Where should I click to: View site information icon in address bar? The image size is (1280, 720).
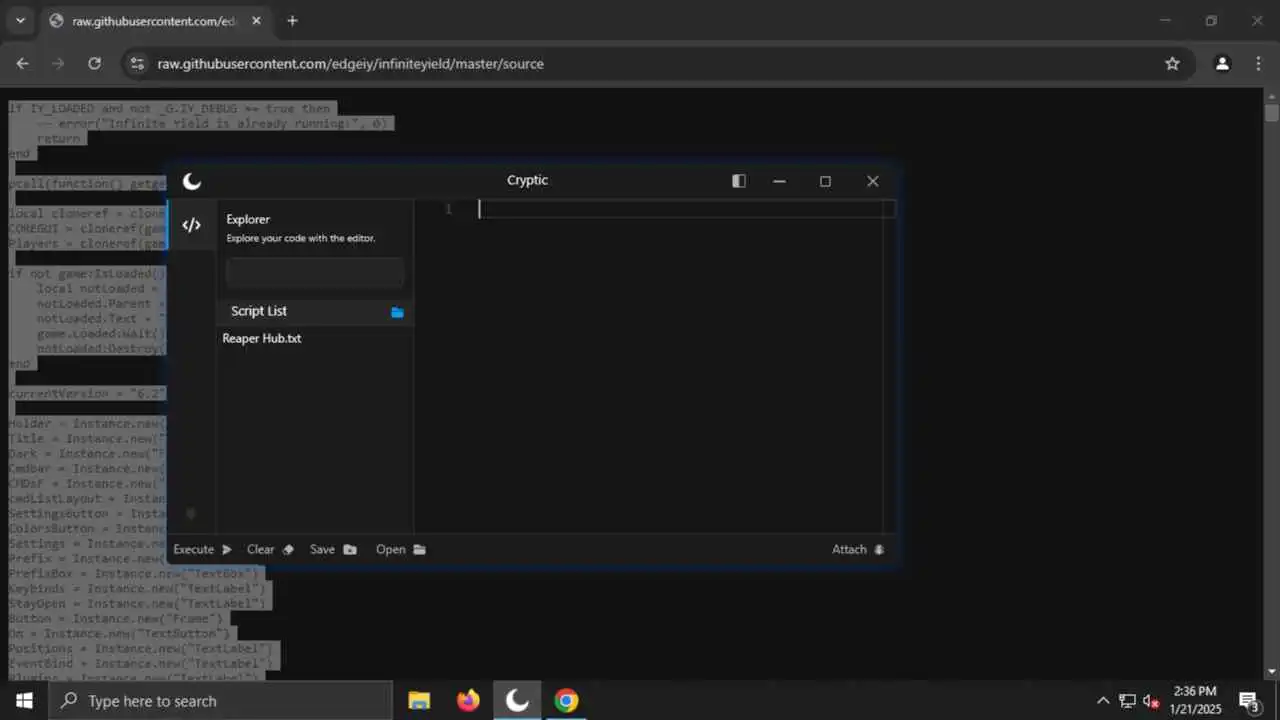pos(137,63)
